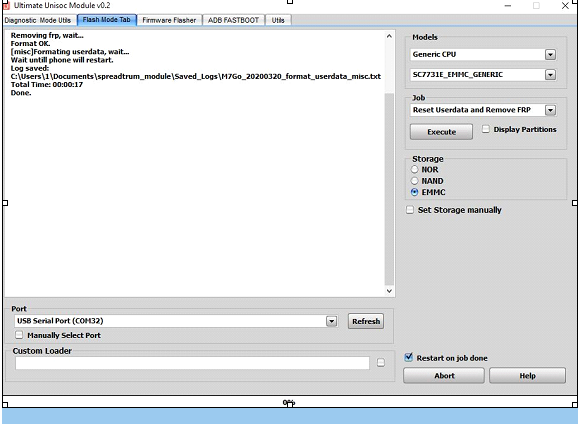
Task: Expand the USB Serial Port dropdown arrow
Action: pos(331,322)
